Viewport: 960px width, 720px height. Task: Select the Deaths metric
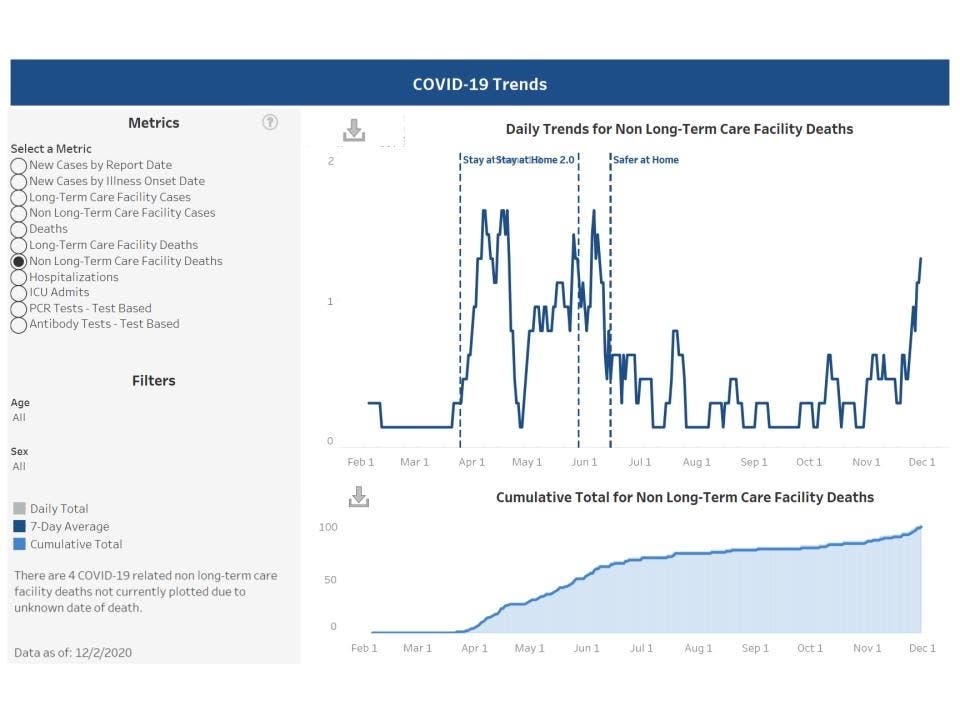click(18, 229)
